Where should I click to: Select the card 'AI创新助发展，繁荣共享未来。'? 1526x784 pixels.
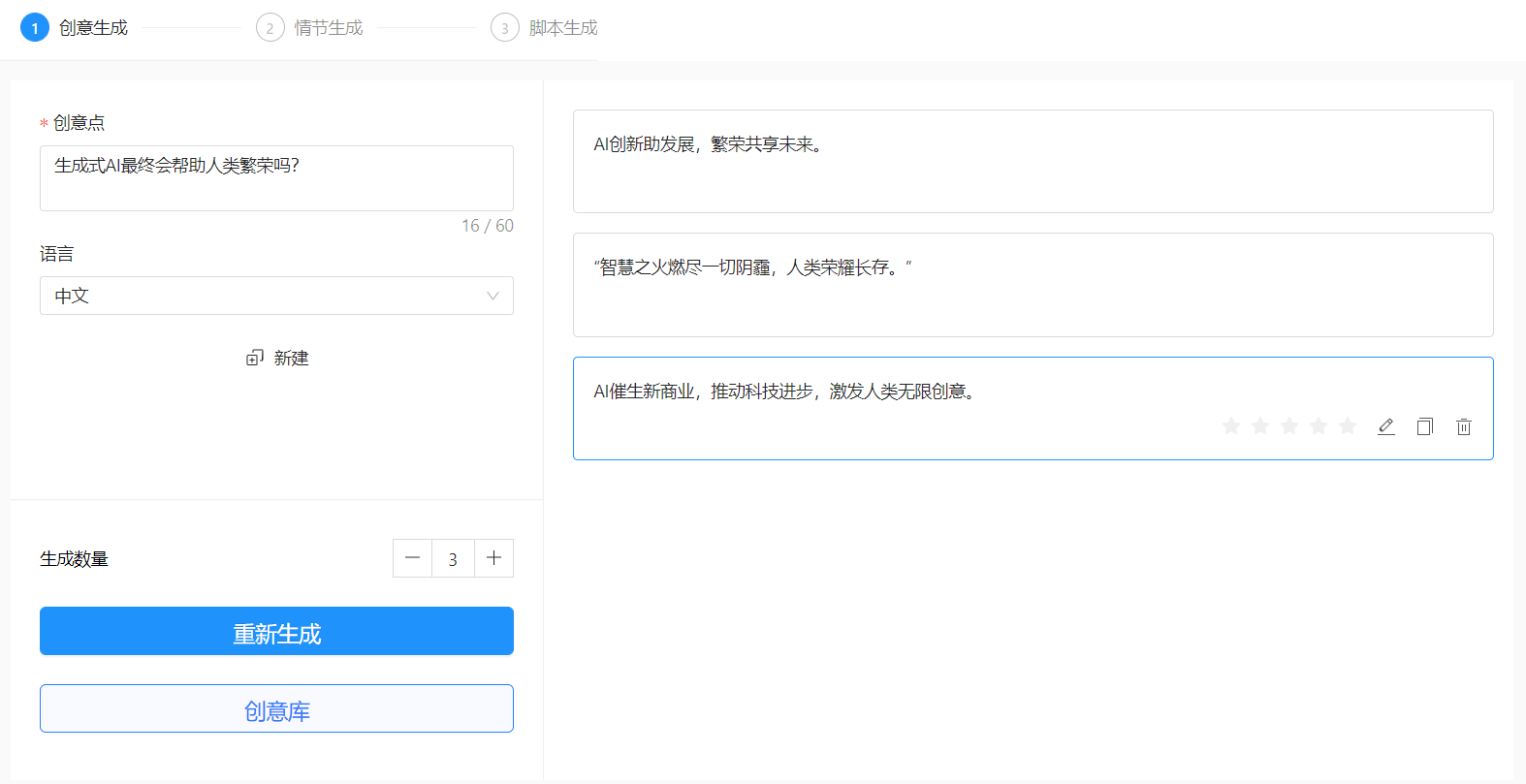(x=1033, y=161)
